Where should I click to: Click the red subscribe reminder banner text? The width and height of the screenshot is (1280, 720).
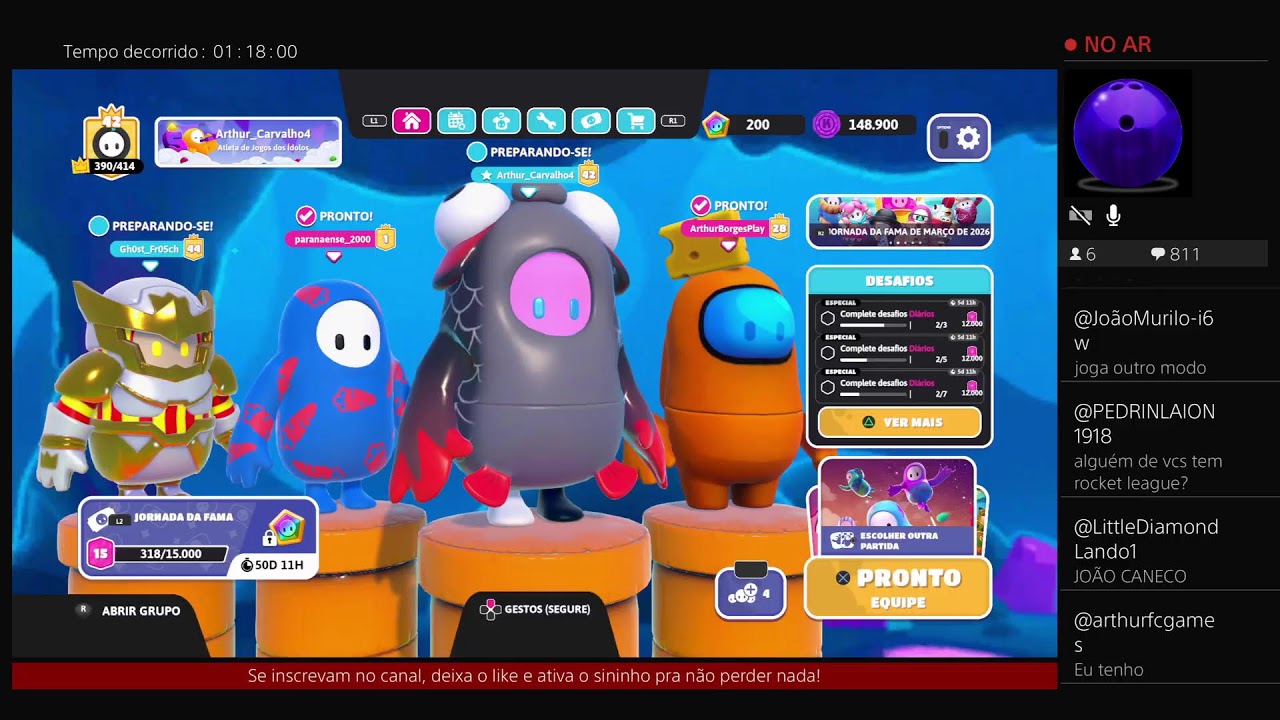point(534,676)
